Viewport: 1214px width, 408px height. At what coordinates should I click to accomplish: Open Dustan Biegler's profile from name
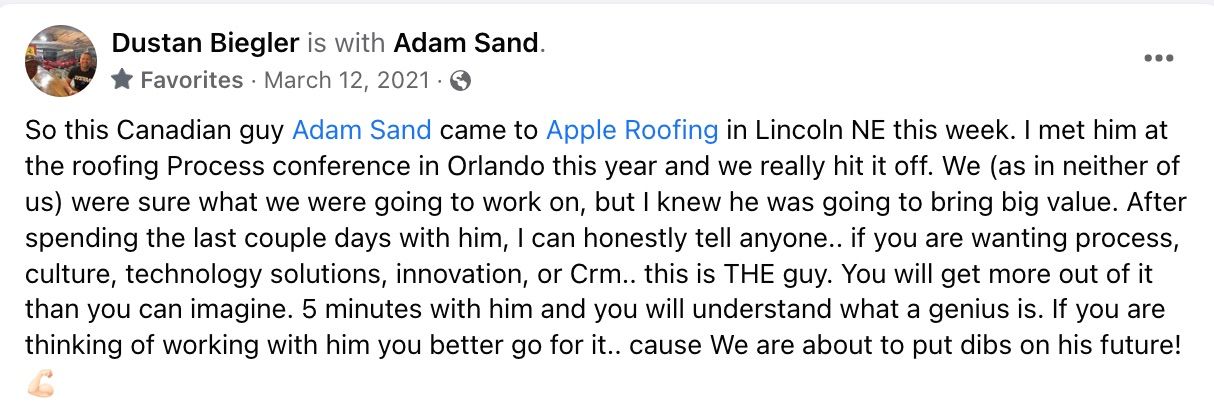click(x=206, y=43)
